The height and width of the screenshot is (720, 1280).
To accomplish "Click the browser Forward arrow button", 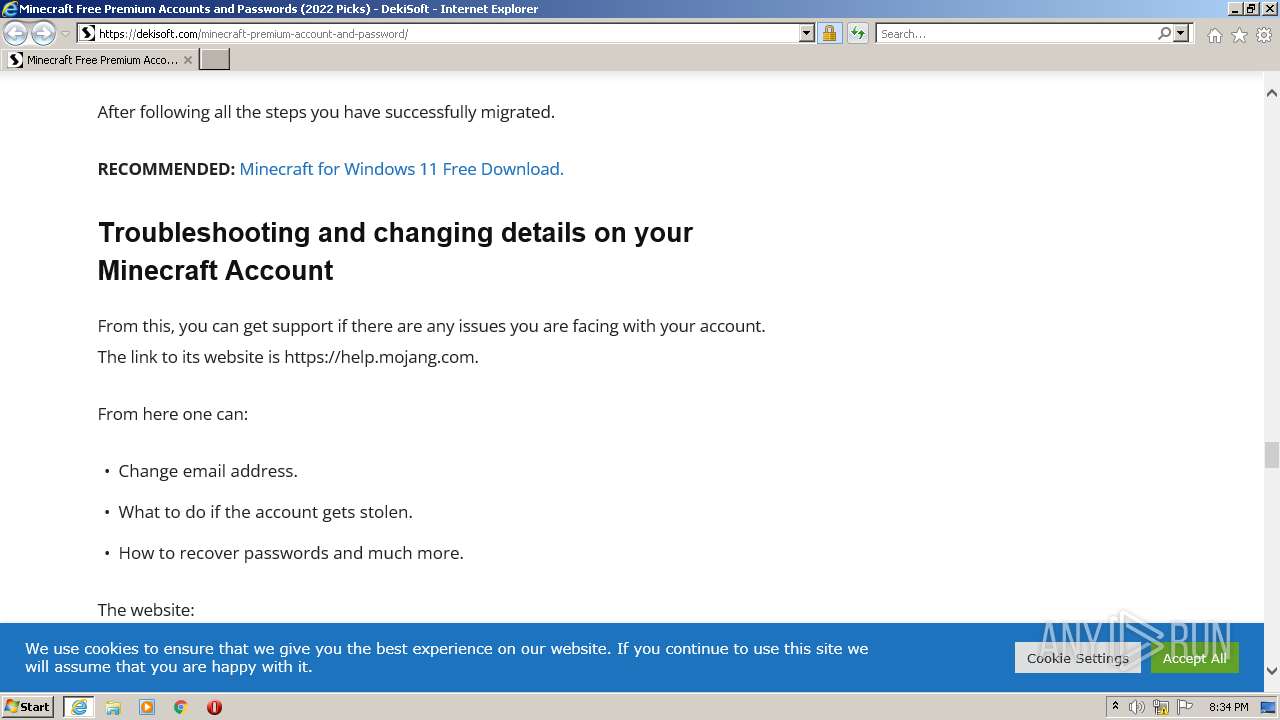I will (x=43, y=34).
